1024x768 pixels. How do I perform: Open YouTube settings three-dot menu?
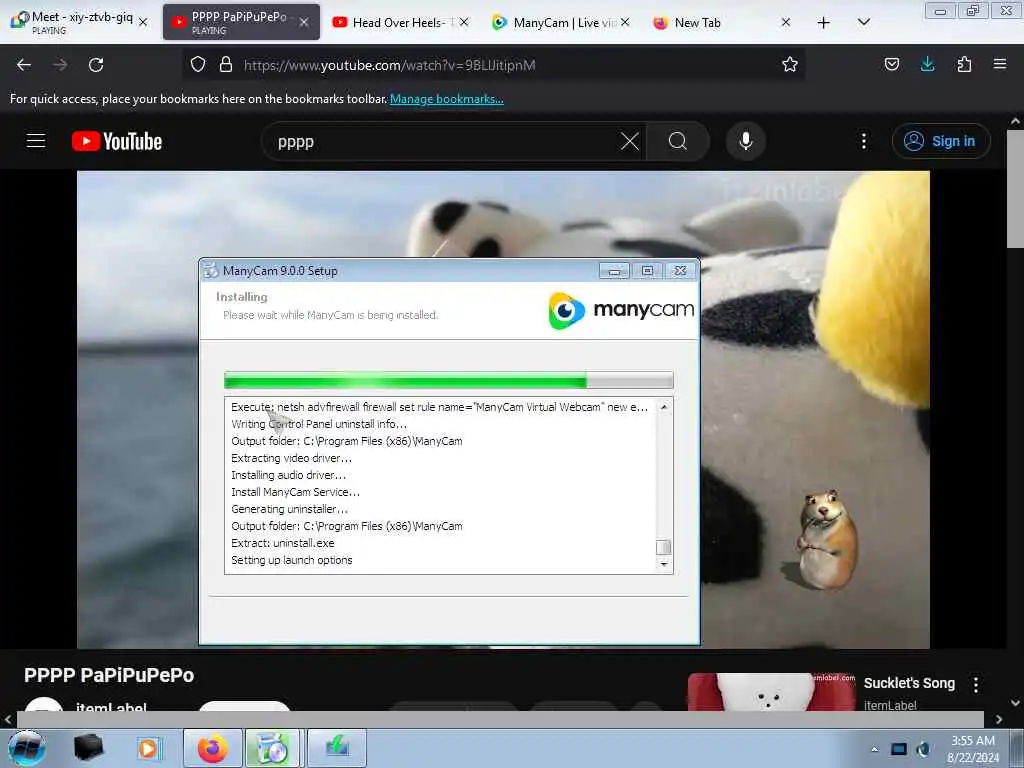click(x=863, y=141)
